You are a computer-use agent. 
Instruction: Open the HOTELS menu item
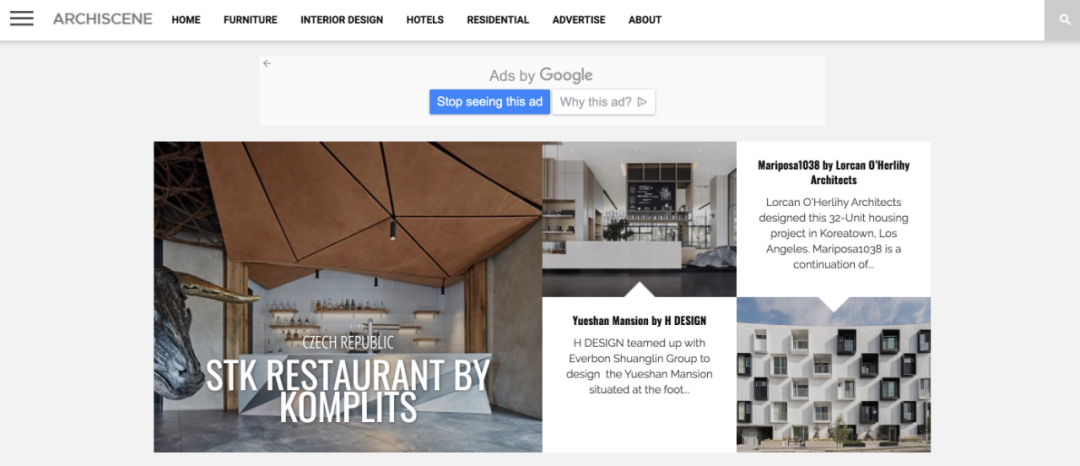coord(425,20)
